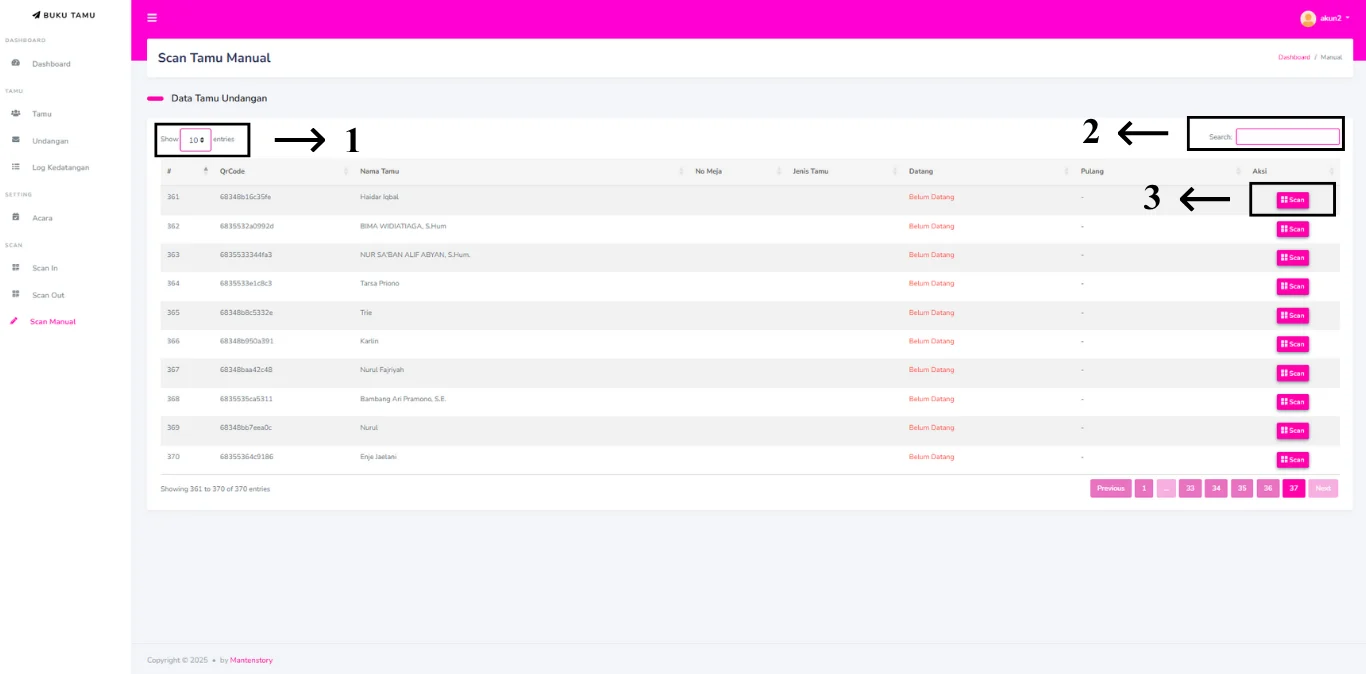This screenshot has width=1366, height=674.
Task: Click the Log Kedatangan list icon
Action: tap(16, 168)
